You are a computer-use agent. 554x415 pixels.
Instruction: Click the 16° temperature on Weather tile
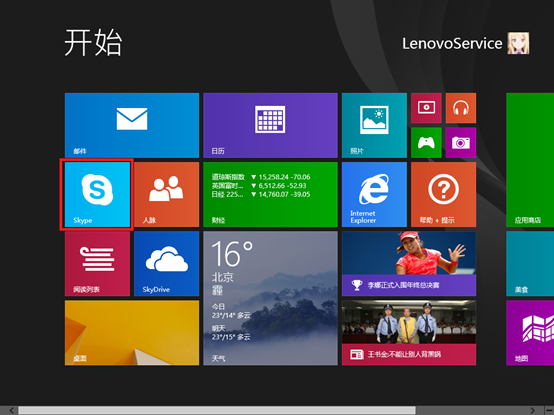(232, 254)
